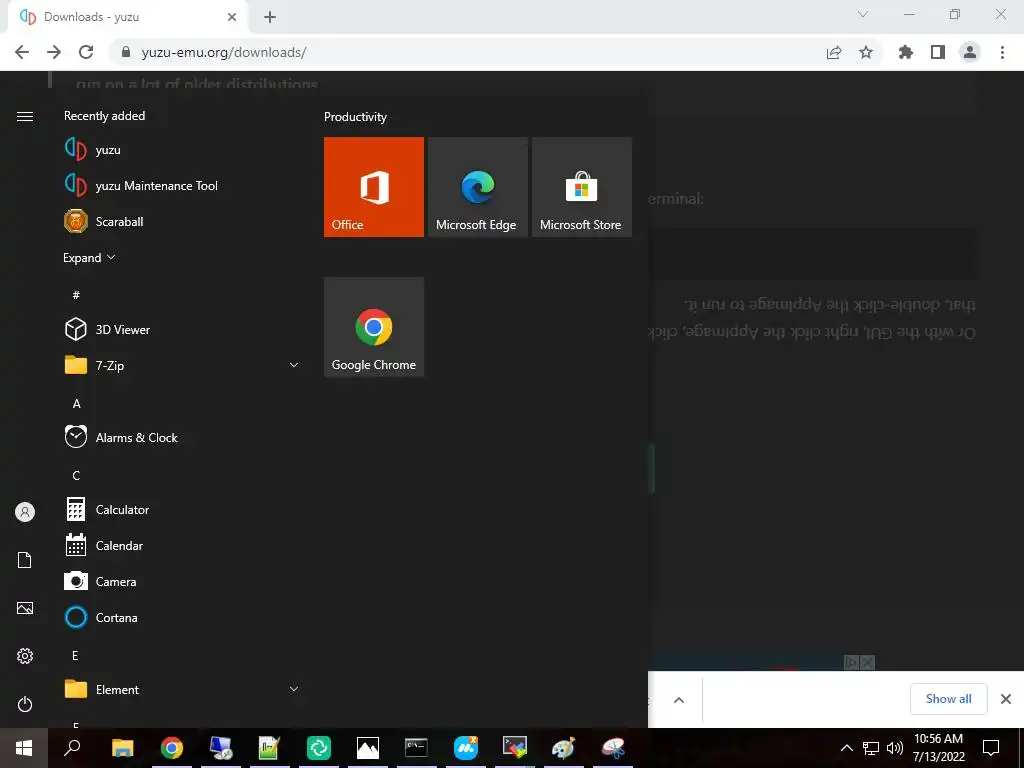Jump to letter C section header
The image size is (1024, 768).
(76, 475)
